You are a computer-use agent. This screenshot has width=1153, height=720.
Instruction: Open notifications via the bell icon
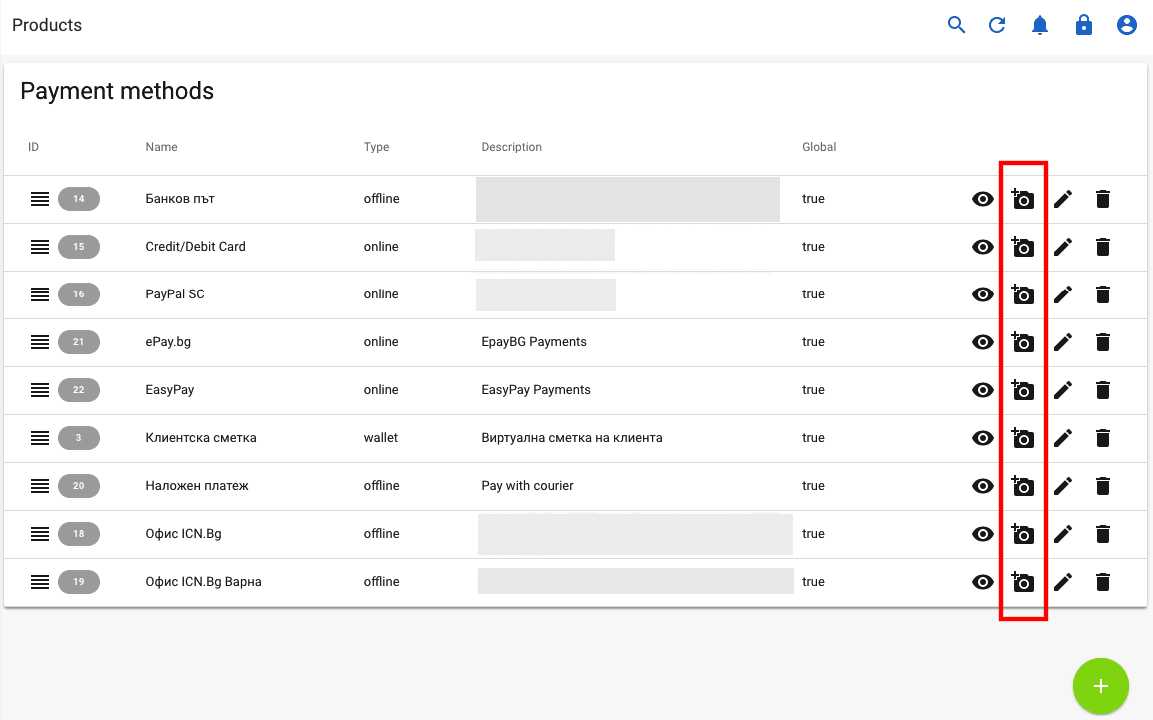click(x=1040, y=25)
